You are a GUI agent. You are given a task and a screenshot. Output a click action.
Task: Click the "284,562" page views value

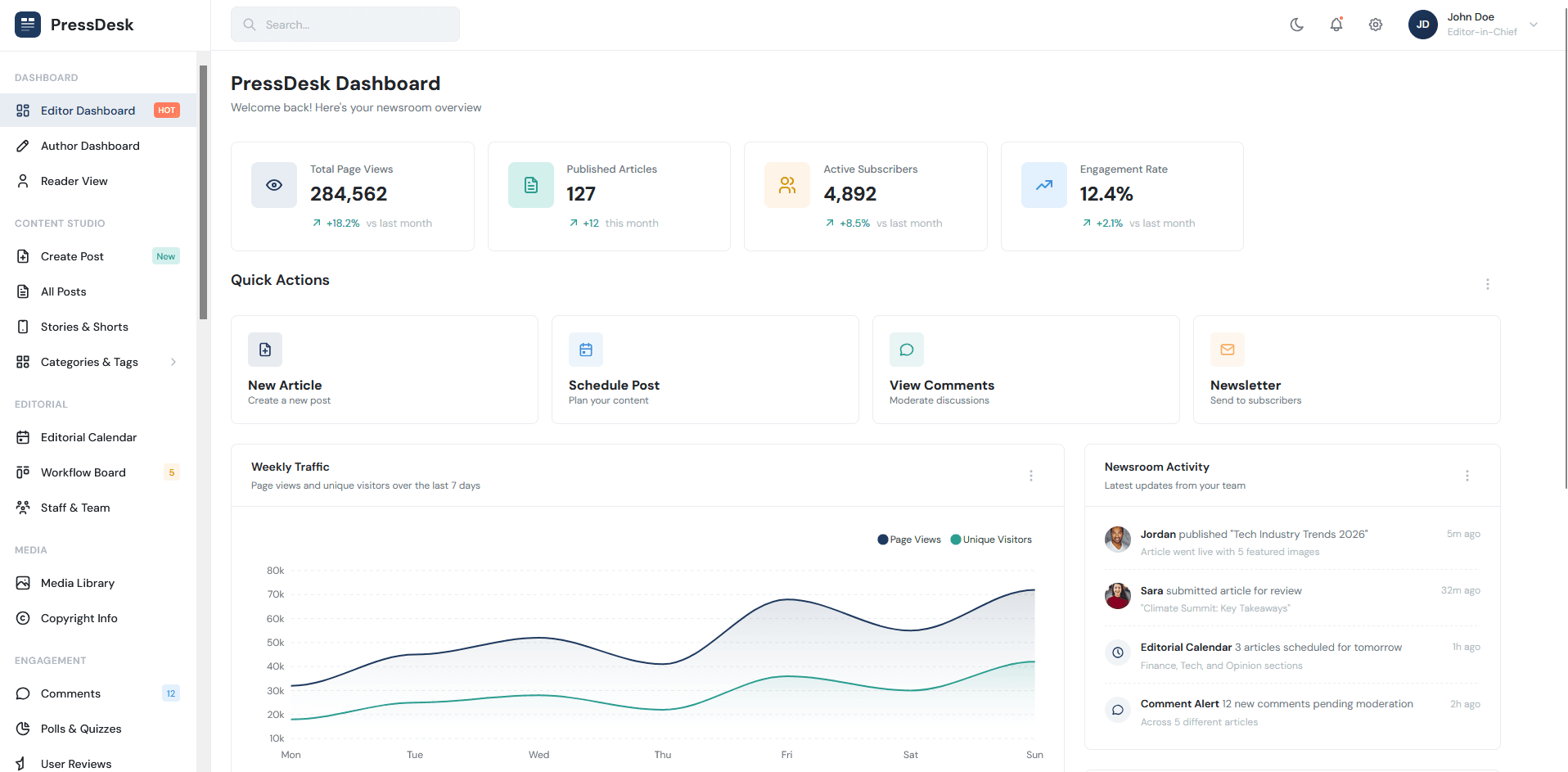[x=349, y=194]
